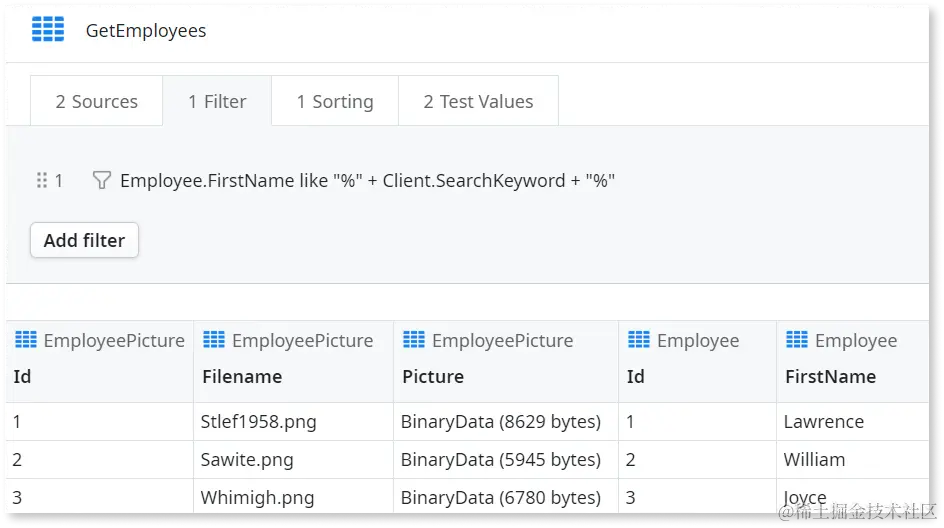Open the 2 Sources tab

(96, 101)
